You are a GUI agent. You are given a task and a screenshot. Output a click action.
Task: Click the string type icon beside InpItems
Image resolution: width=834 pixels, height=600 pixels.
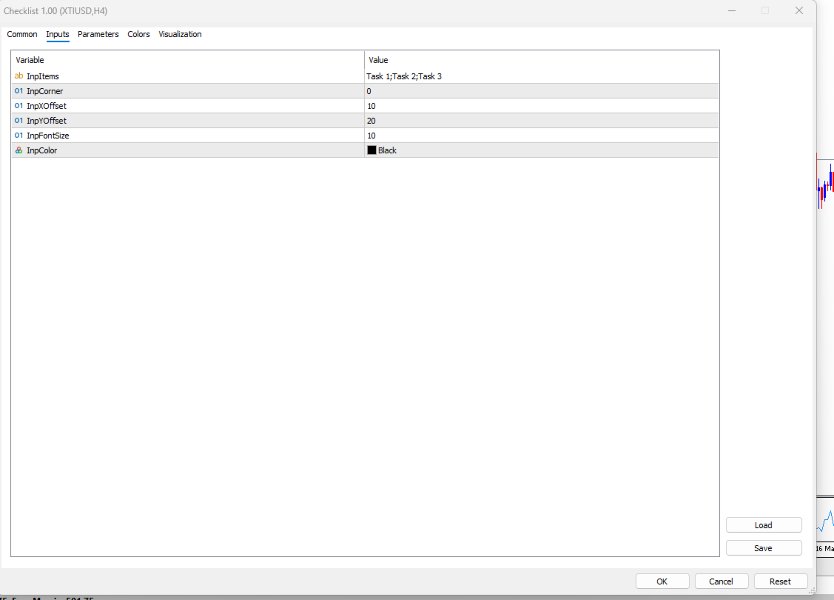pos(19,76)
